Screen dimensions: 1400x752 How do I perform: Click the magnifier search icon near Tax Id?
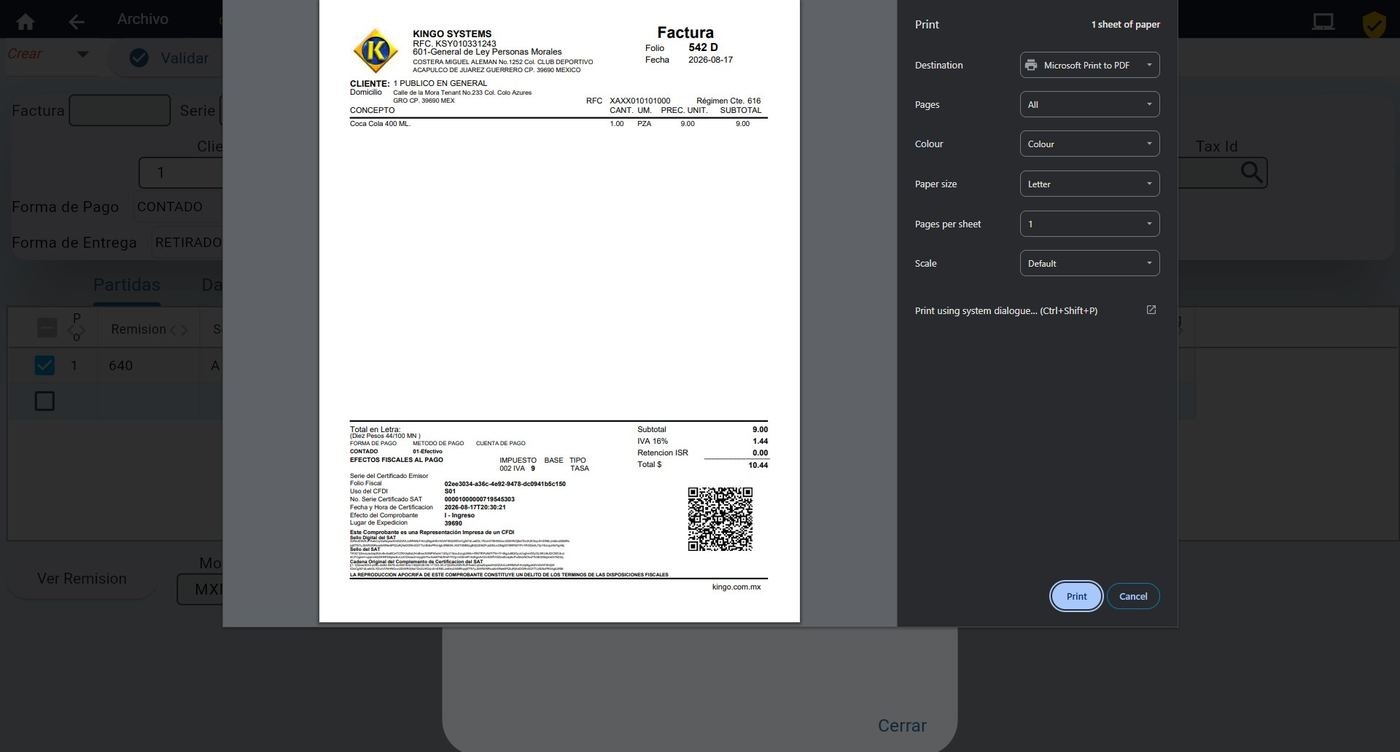pyautogui.click(x=1251, y=172)
